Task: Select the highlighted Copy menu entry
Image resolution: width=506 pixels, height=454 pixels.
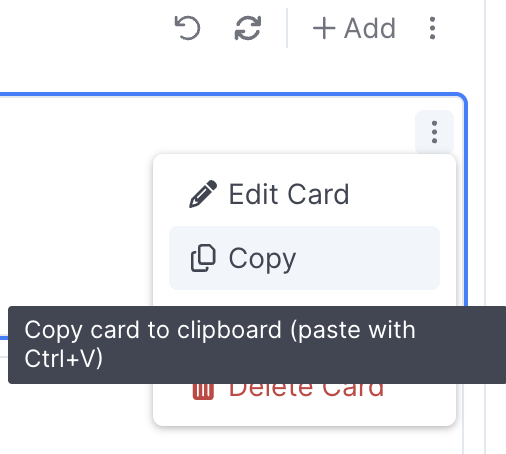Action: [304, 258]
